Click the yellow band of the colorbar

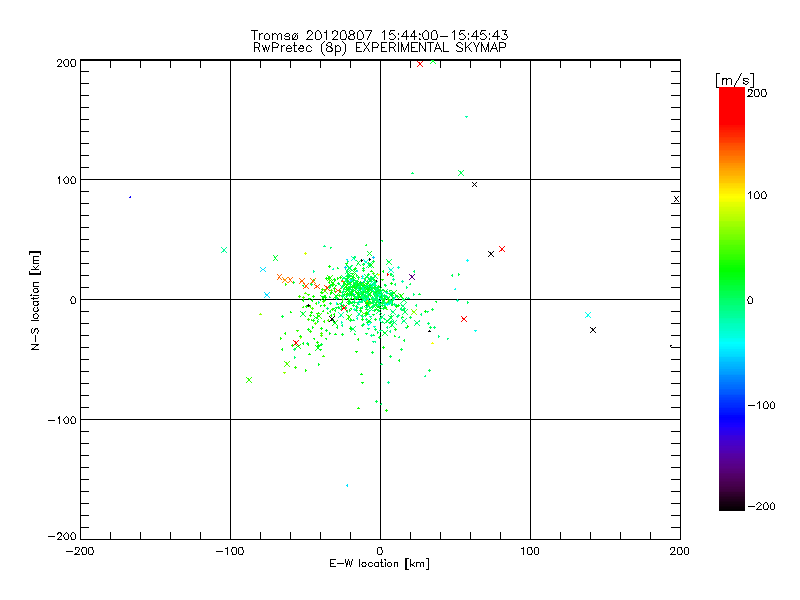click(x=732, y=195)
